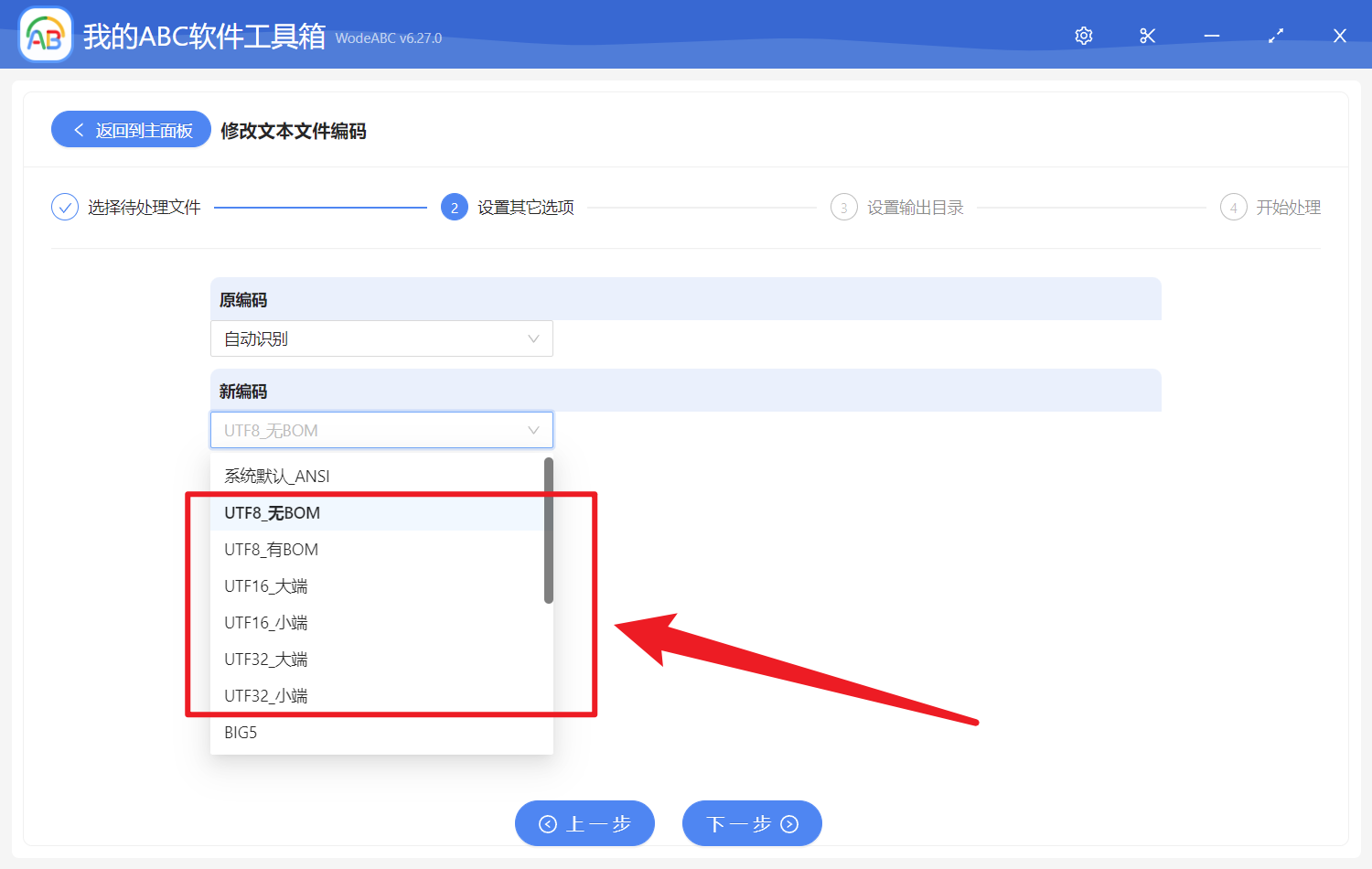The width and height of the screenshot is (1372, 869).
Task: Select UTF8_有BOM from the encoding dropdown
Action: (x=271, y=549)
